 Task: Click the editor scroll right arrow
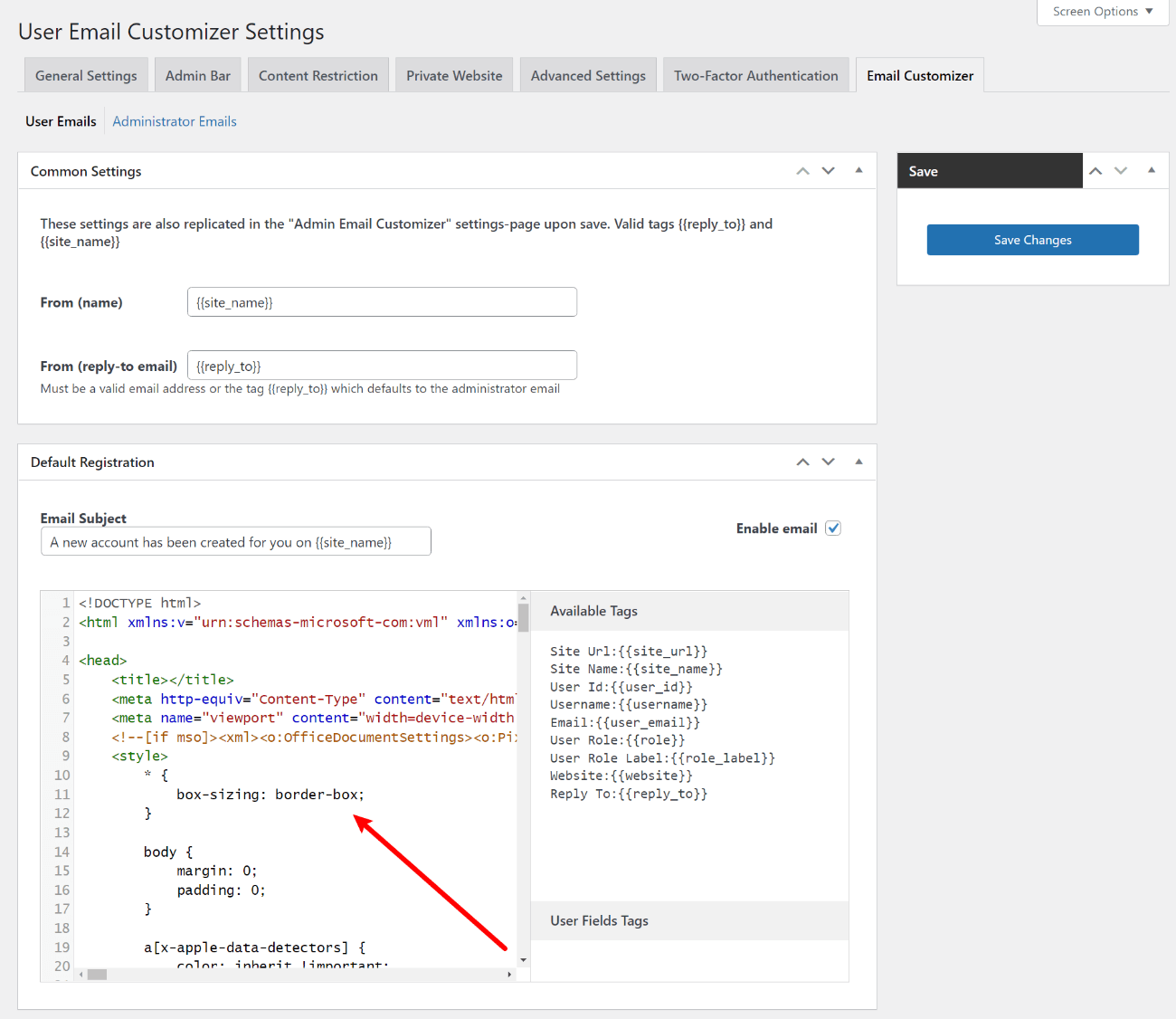pyautogui.click(x=510, y=975)
